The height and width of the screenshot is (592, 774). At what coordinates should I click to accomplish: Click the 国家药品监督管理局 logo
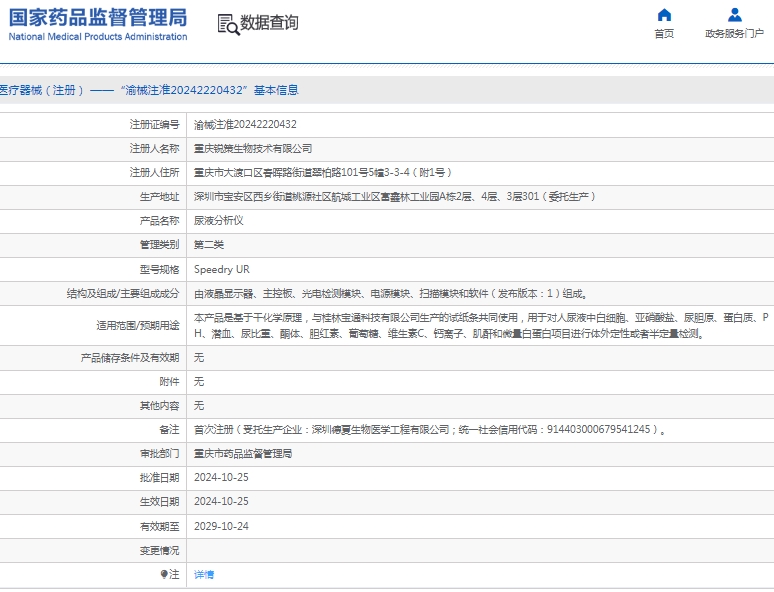[98, 17]
